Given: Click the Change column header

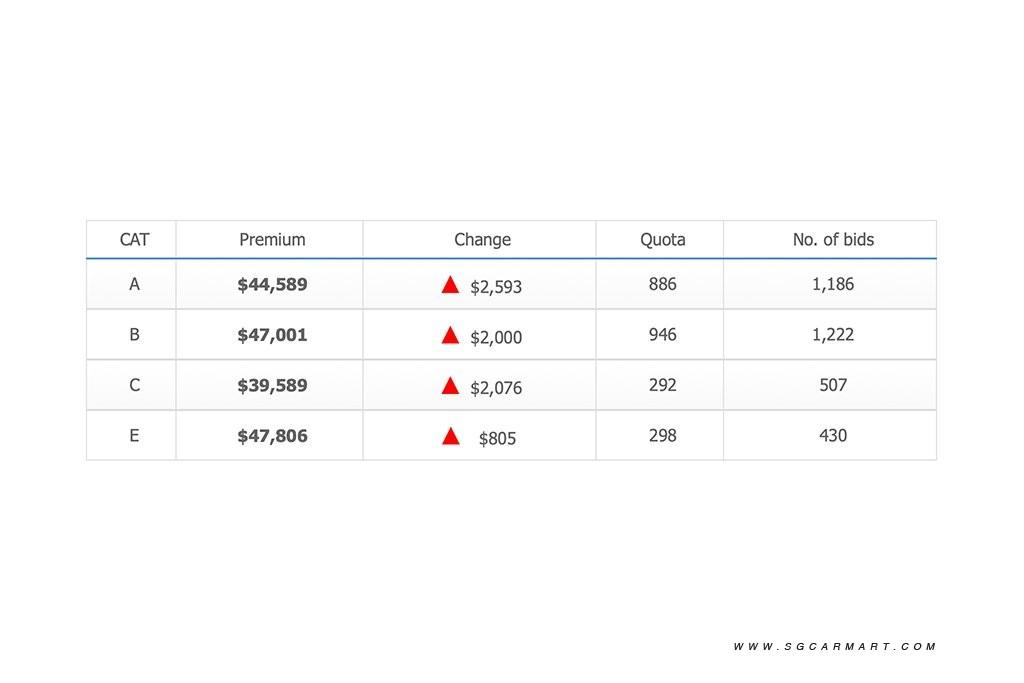Looking at the screenshot, I should [x=482, y=240].
